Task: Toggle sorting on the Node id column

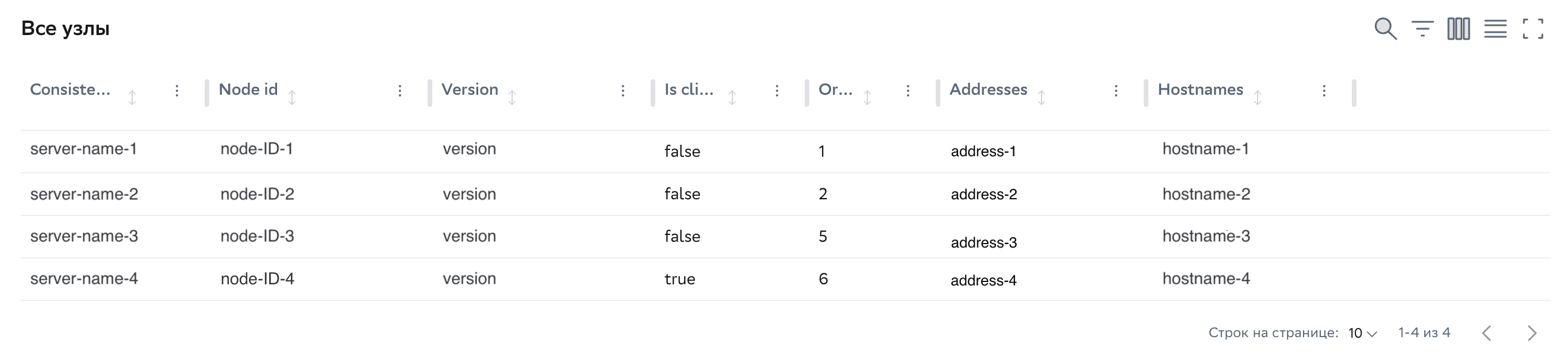Action: 293,95
